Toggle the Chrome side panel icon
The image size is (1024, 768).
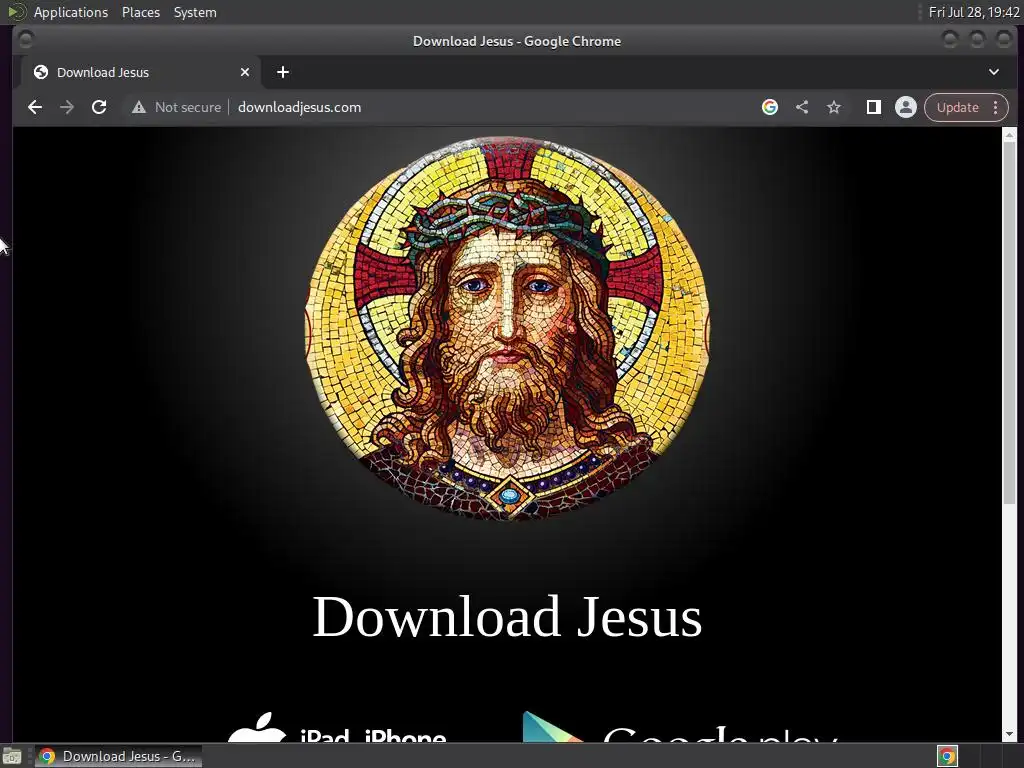(x=873, y=107)
